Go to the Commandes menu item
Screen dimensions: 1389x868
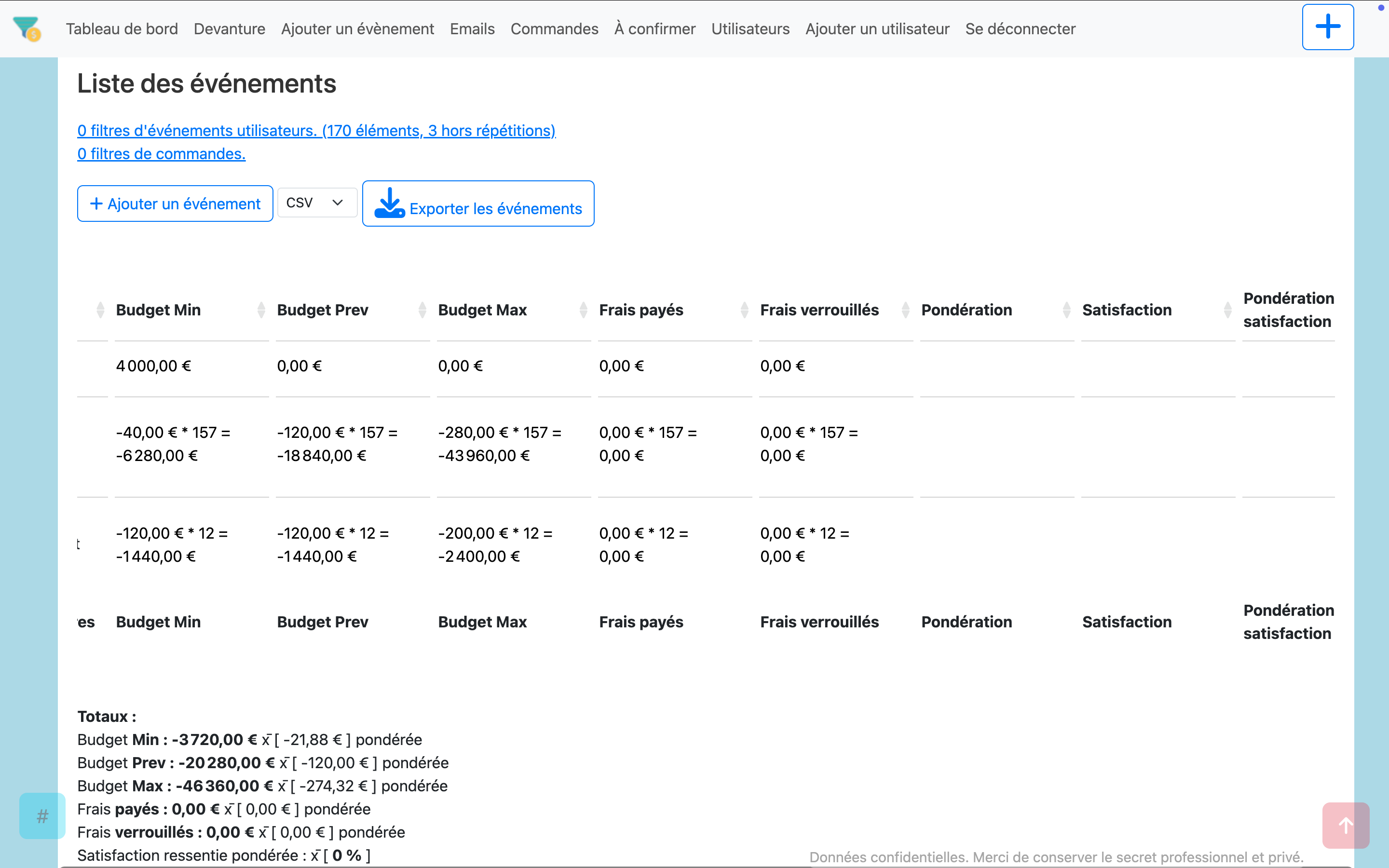click(x=554, y=29)
